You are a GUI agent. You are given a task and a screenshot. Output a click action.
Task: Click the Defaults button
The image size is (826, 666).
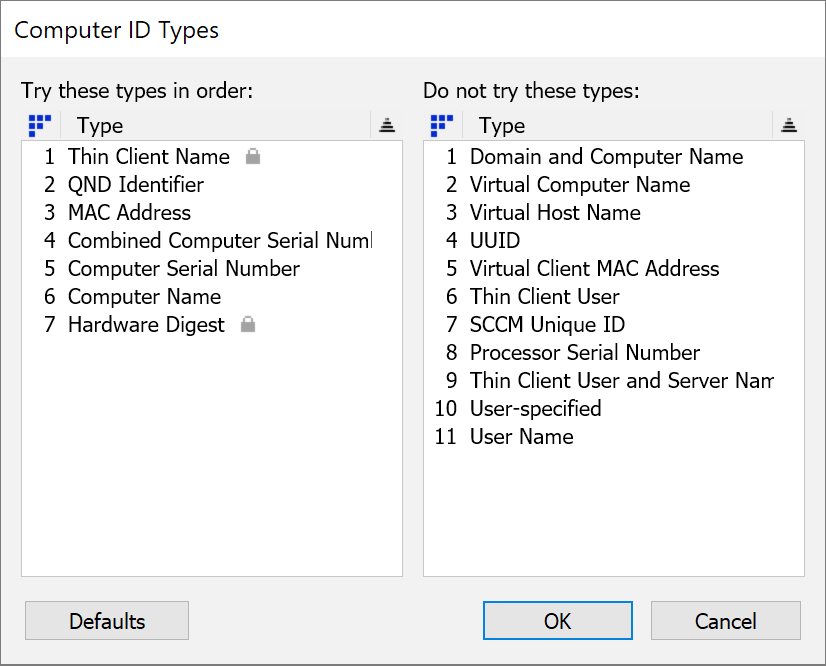(106, 620)
